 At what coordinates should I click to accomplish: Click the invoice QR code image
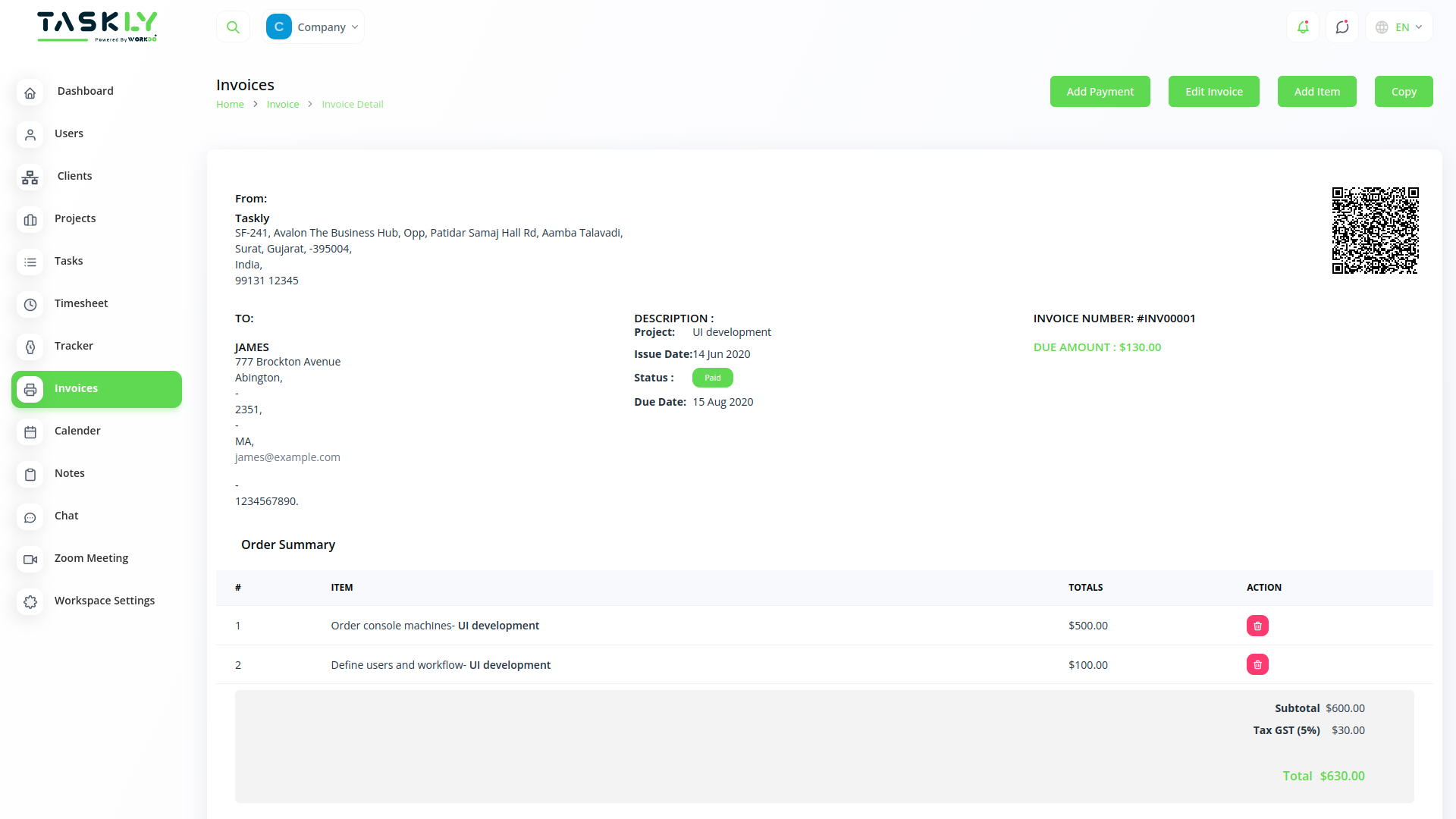[x=1375, y=231]
